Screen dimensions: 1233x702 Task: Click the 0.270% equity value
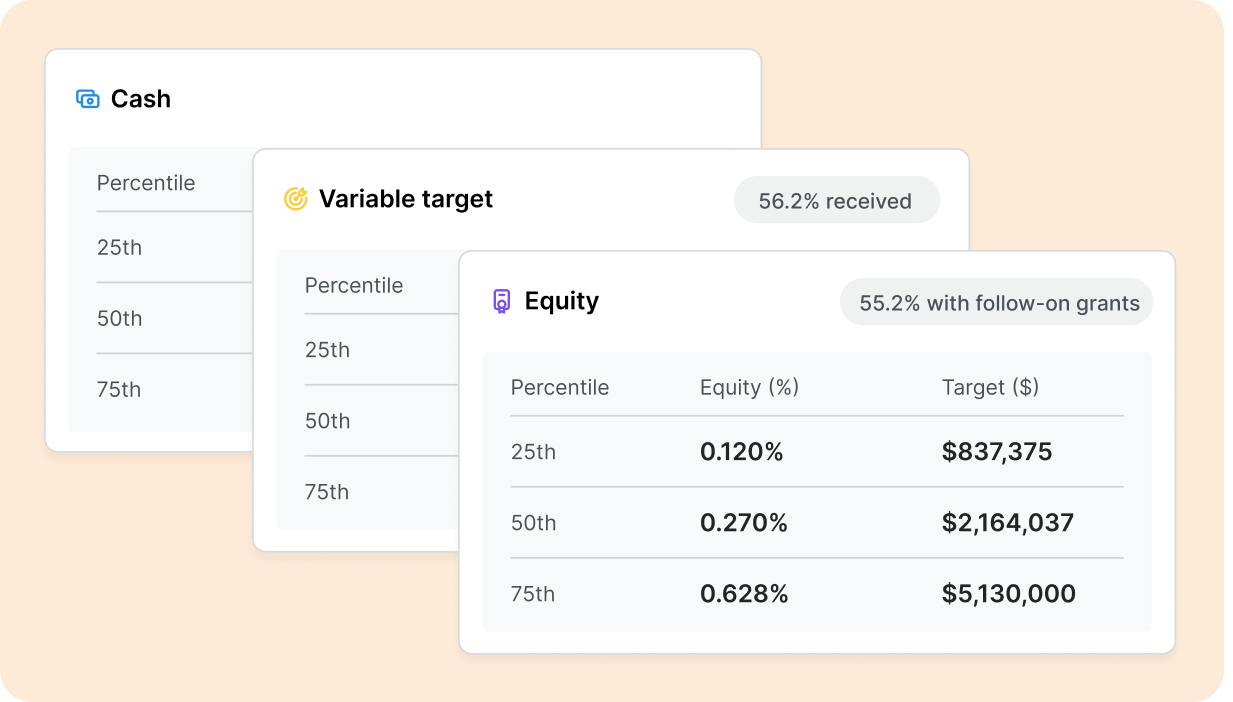coord(743,523)
